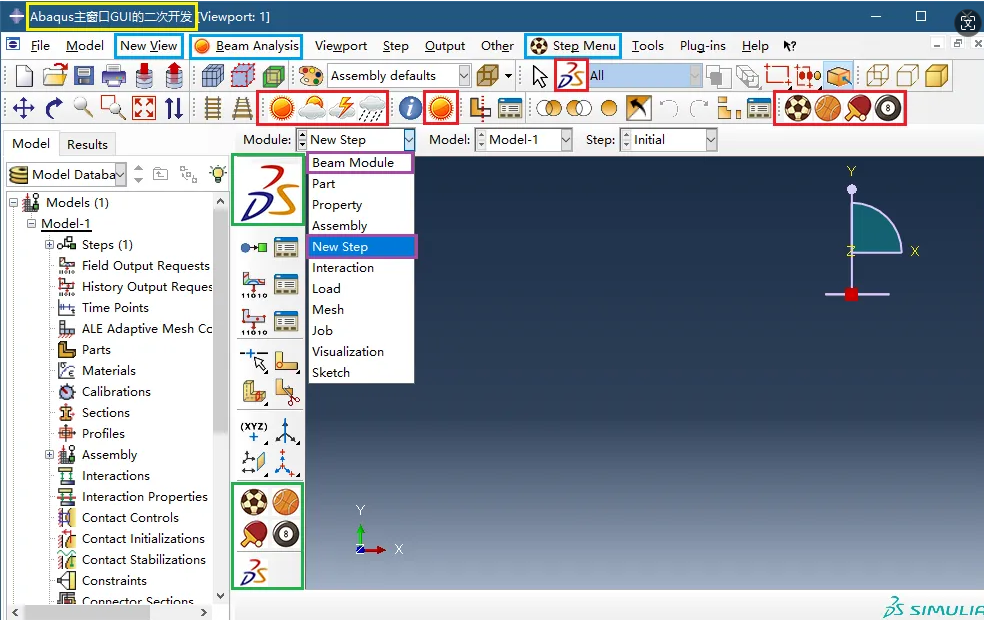
Task: Click the 8-ball icon in the top toolbar
Action: [x=888, y=108]
